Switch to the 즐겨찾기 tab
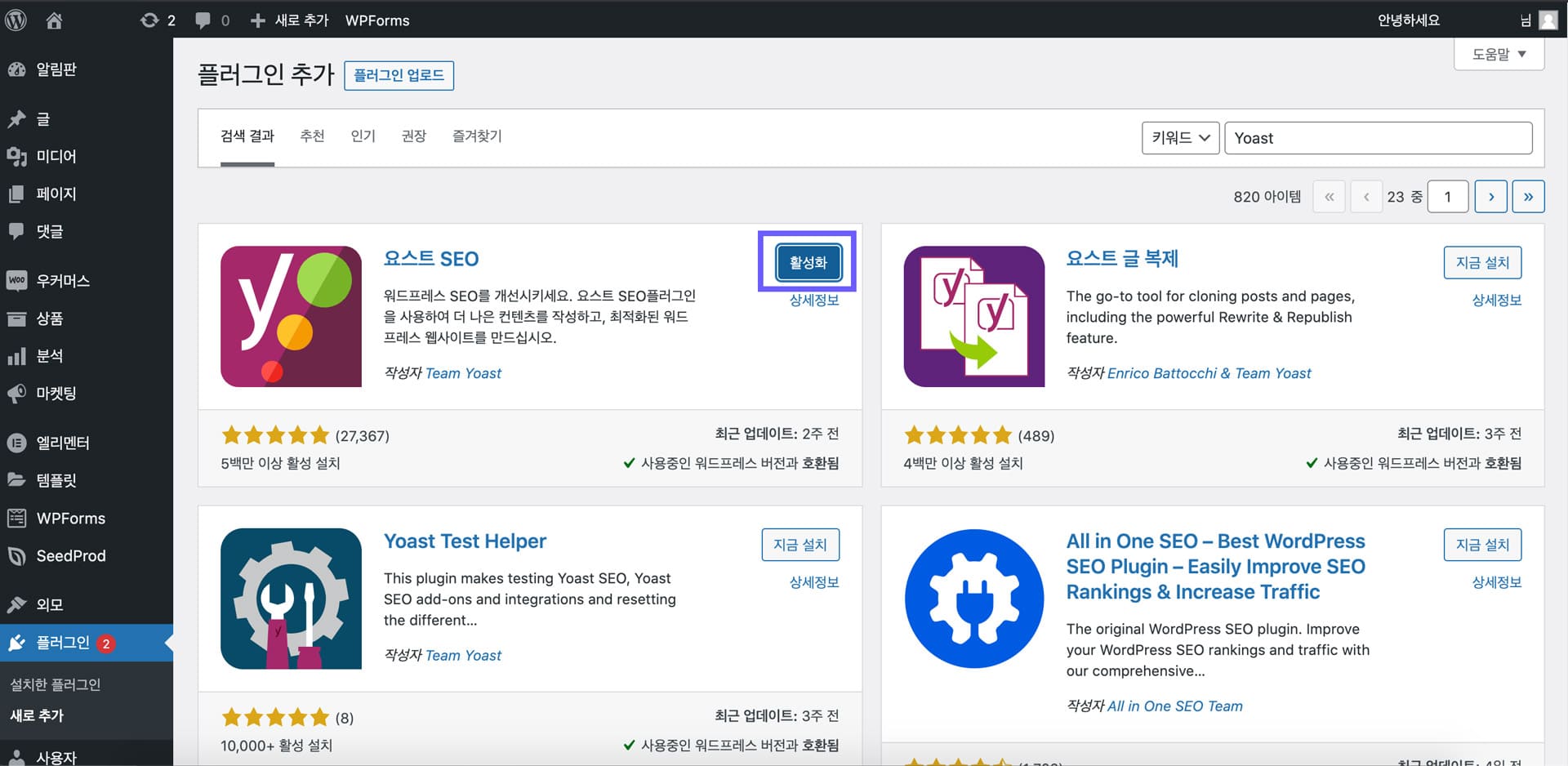The image size is (1568, 766). coord(477,136)
